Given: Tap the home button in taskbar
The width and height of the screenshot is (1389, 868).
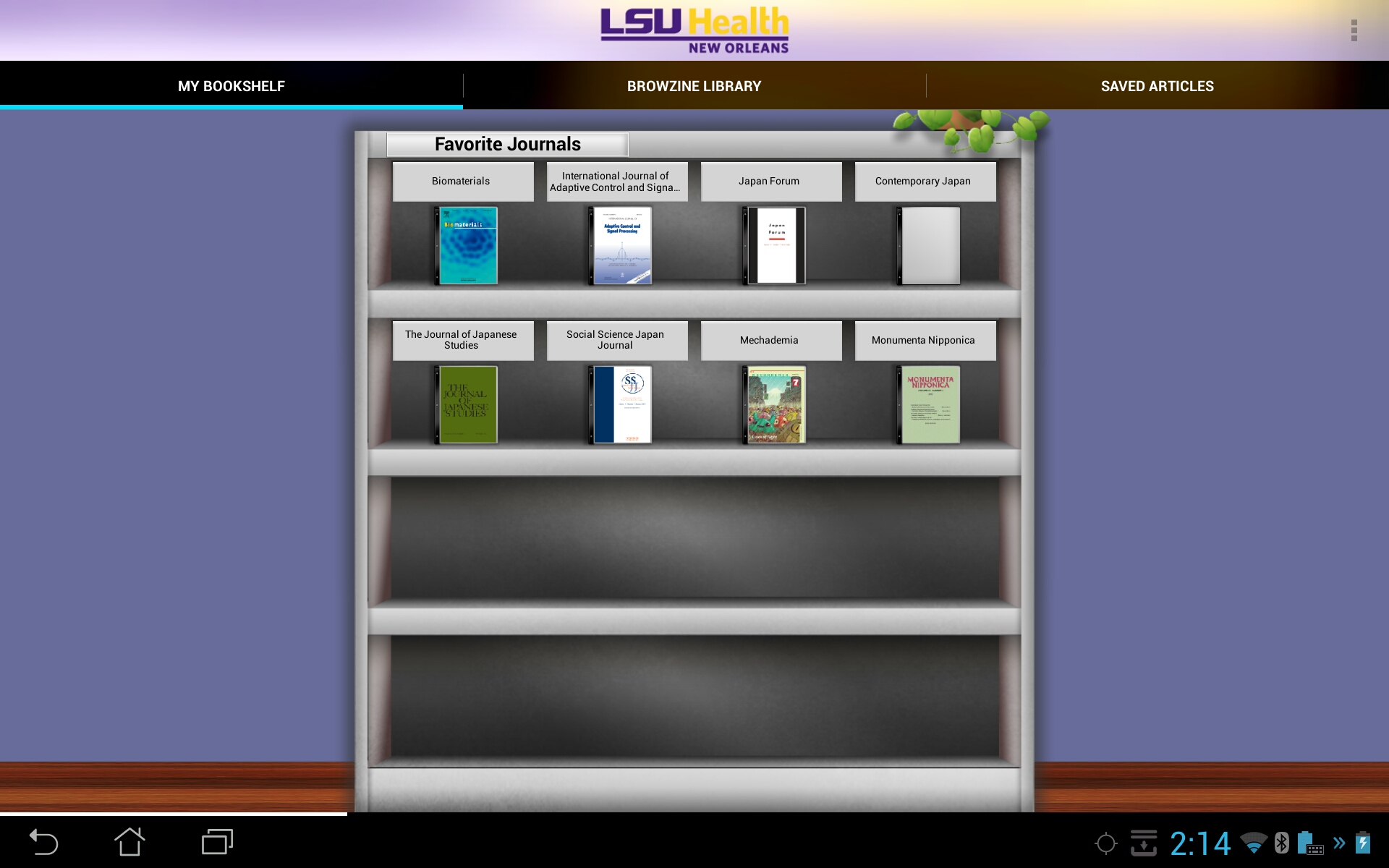Looking at the screenshot, I should (x=130, y=843).
